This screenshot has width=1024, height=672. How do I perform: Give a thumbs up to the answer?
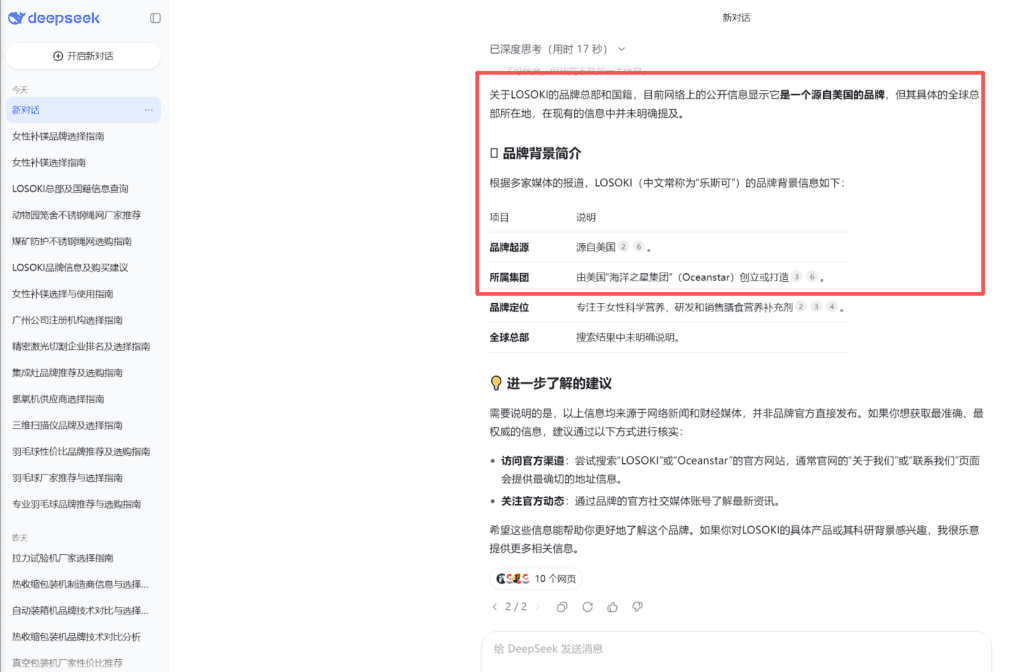613,606
